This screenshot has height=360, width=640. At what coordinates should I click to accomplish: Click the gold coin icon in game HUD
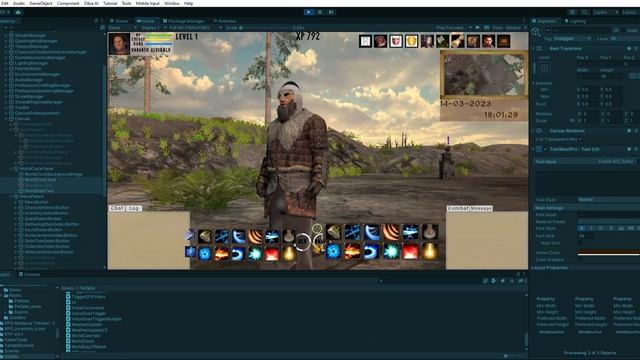(x=411, y=41)
